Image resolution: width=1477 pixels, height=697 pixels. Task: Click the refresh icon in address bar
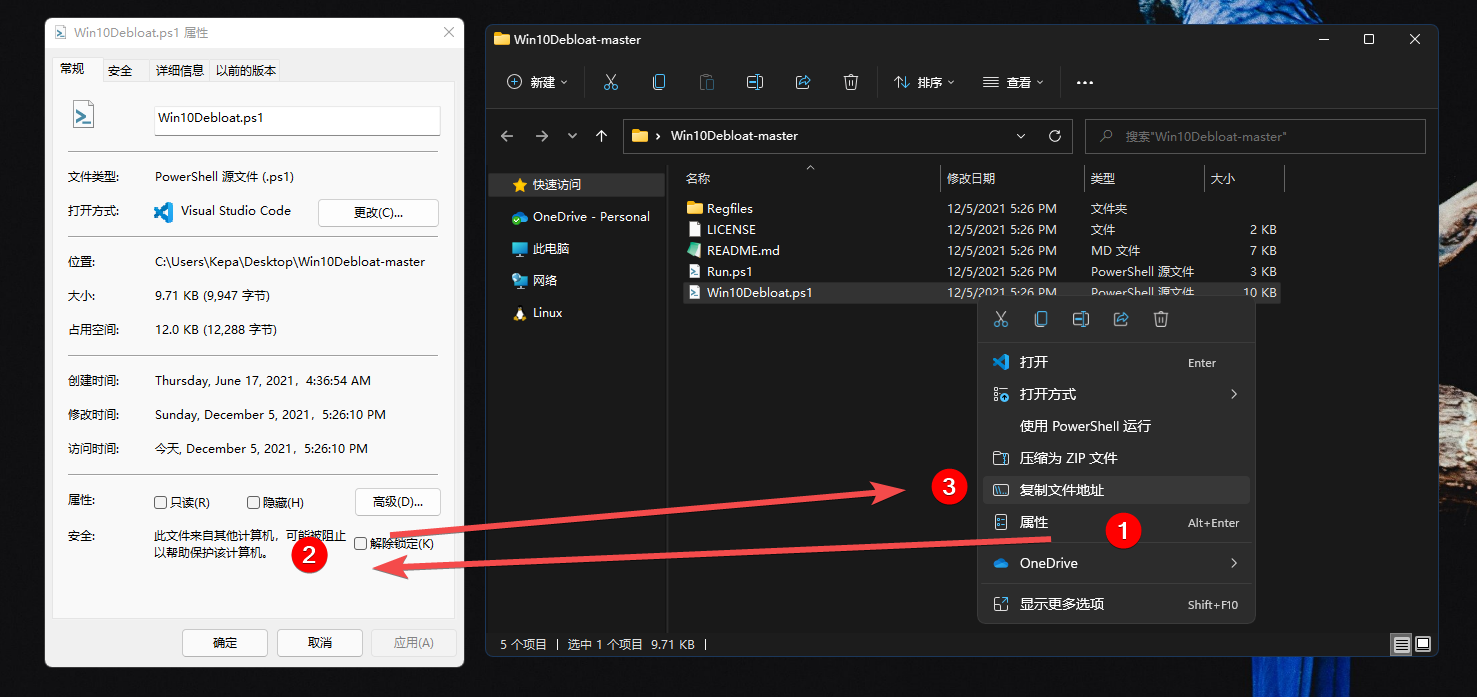[x=1054, y=136]
